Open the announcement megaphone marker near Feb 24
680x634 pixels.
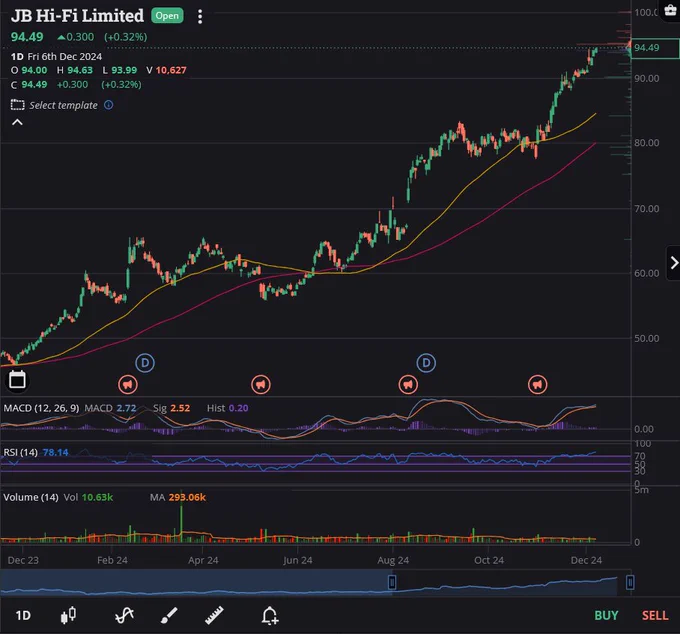128,384
